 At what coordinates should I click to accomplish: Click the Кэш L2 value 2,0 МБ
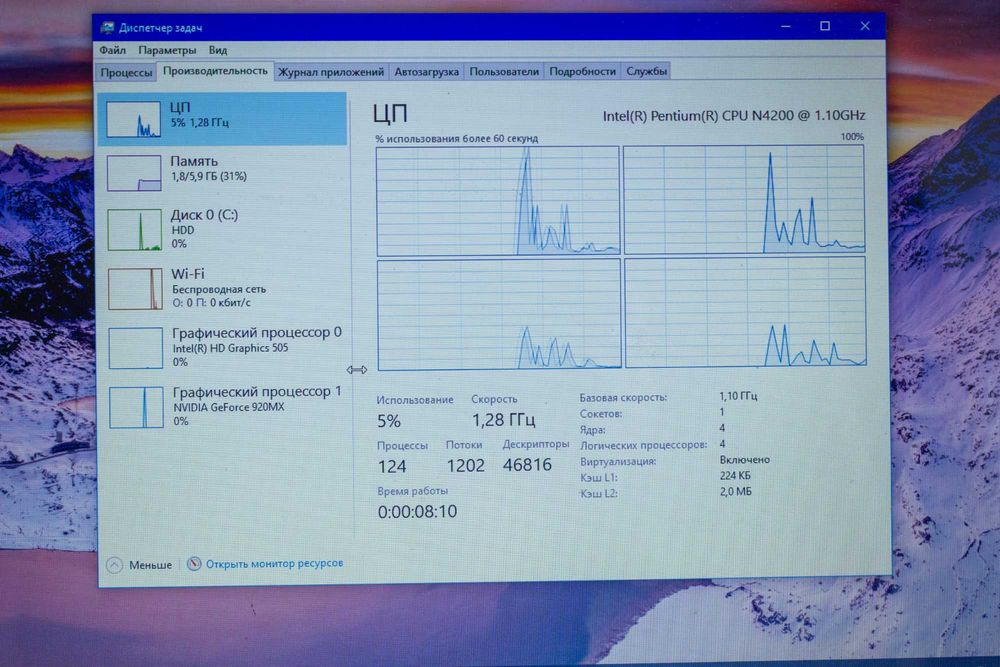coord(735,492)
